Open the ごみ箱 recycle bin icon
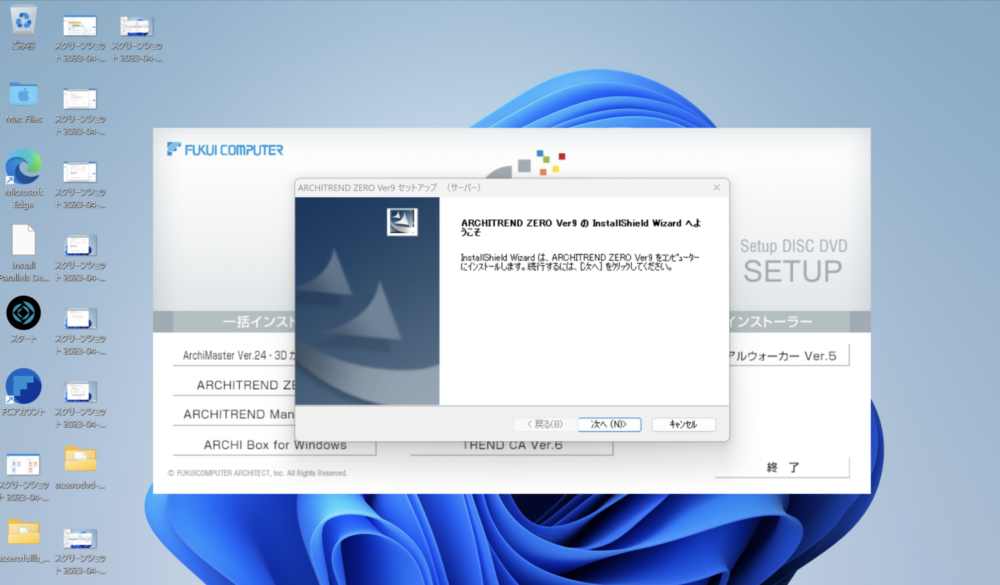 click(x=24, y=21)
